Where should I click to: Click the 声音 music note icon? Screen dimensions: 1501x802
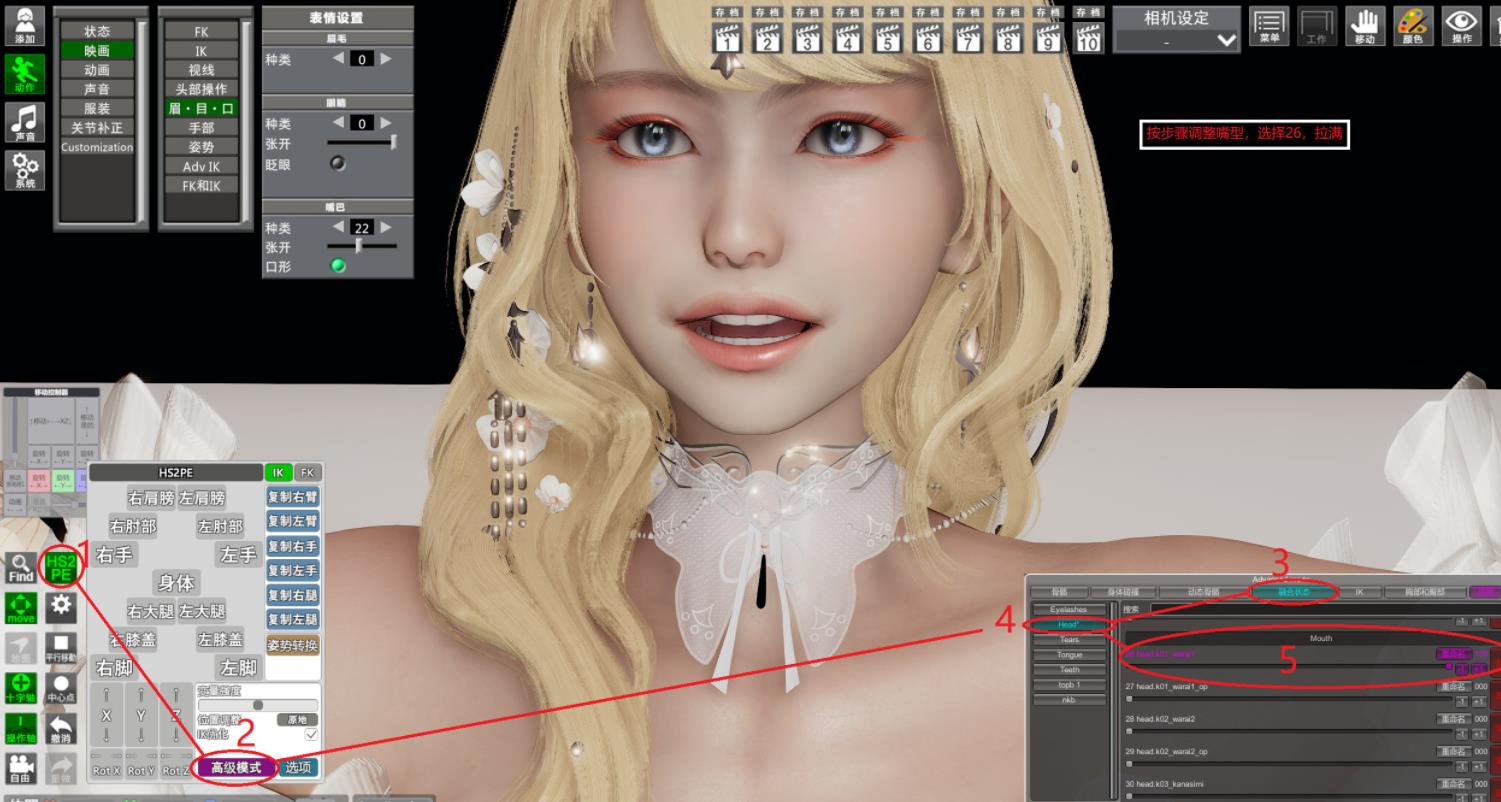point(25,122)
